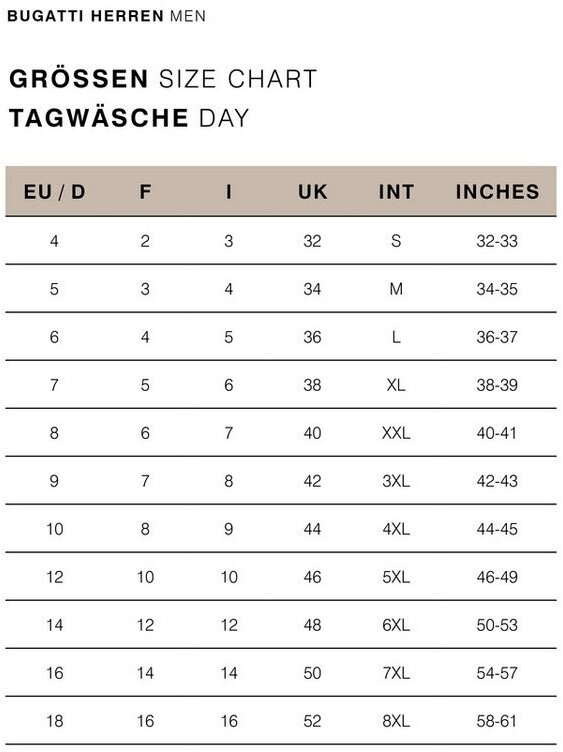Image resolution: width=563 pixels, height=752 pixels.
Task: Click the TAGWÄSCHE DAY subtitle
Action: (129, 118)
